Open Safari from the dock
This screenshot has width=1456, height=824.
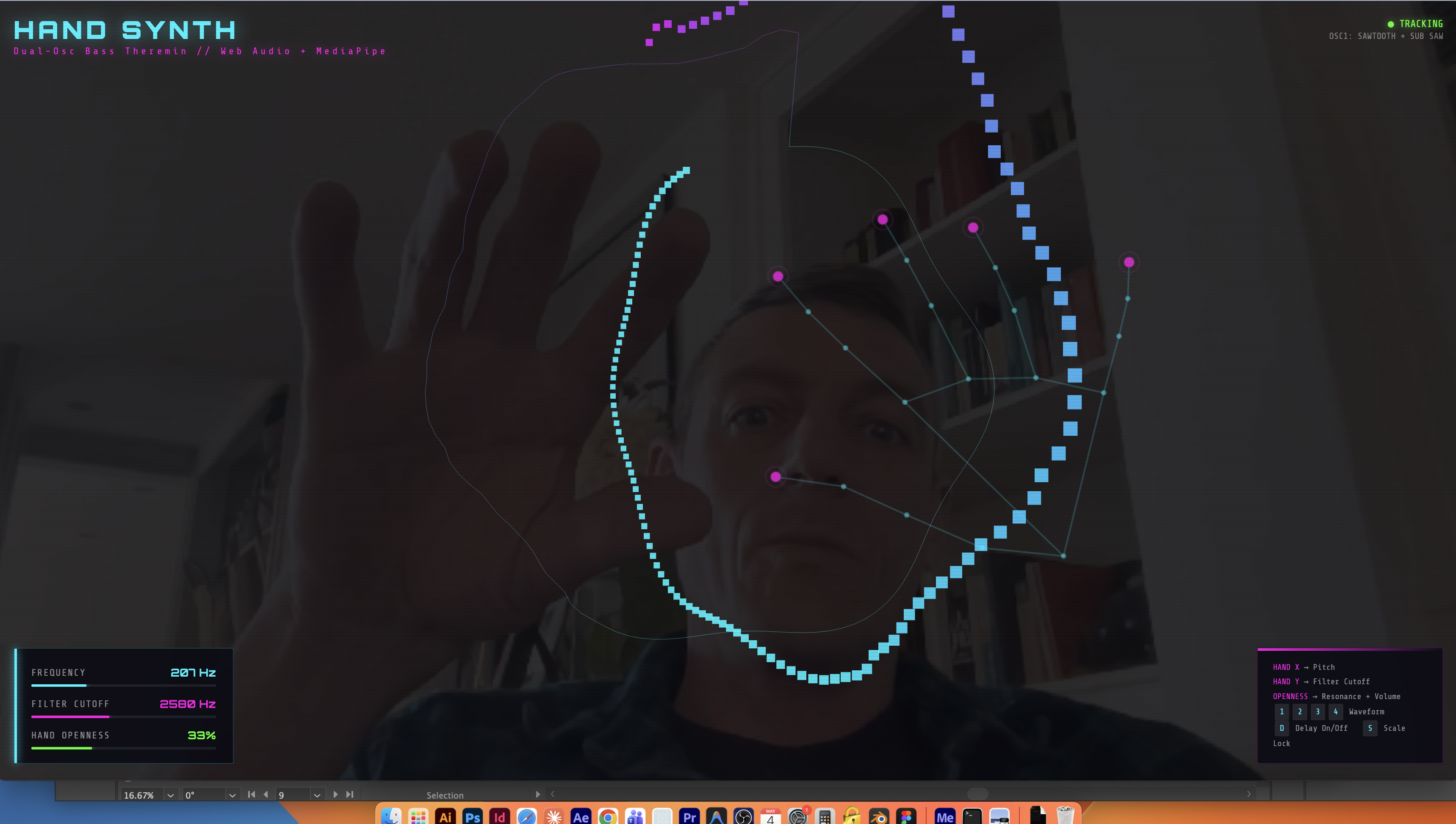[x=527, y=816]
